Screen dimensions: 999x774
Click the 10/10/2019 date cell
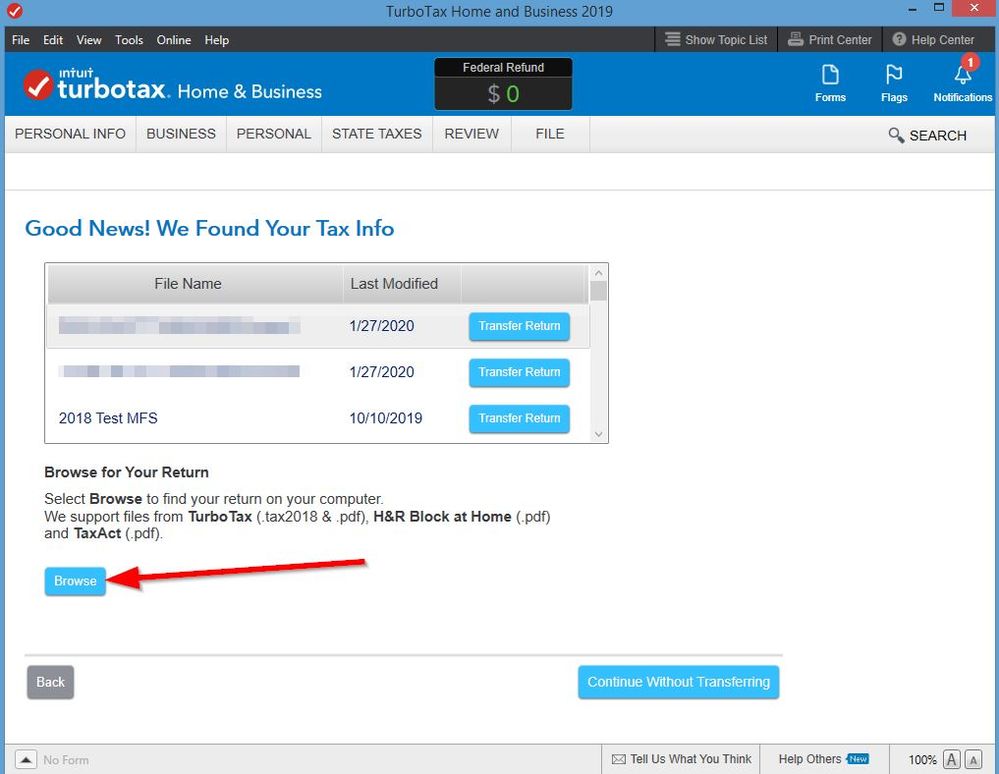tap(385, 419)
